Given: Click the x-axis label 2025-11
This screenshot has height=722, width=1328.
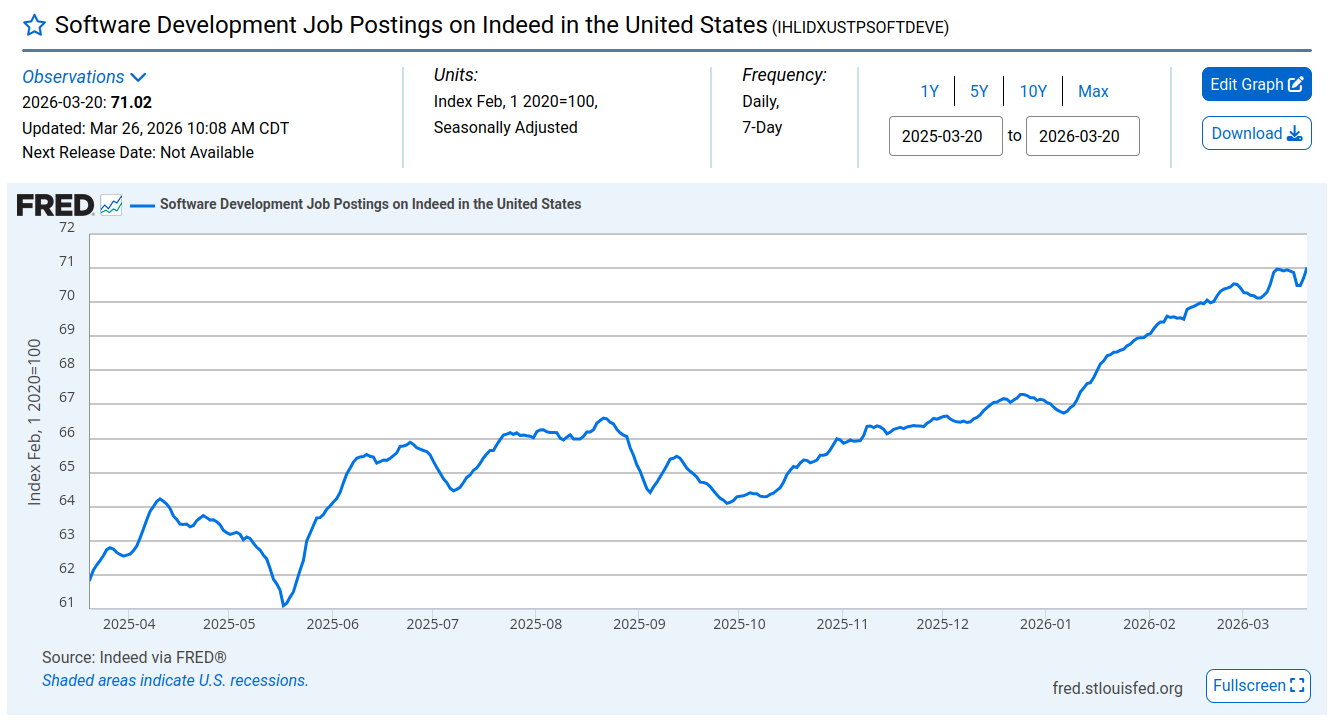Looking at the screenshot, I should tap(843, 624).
